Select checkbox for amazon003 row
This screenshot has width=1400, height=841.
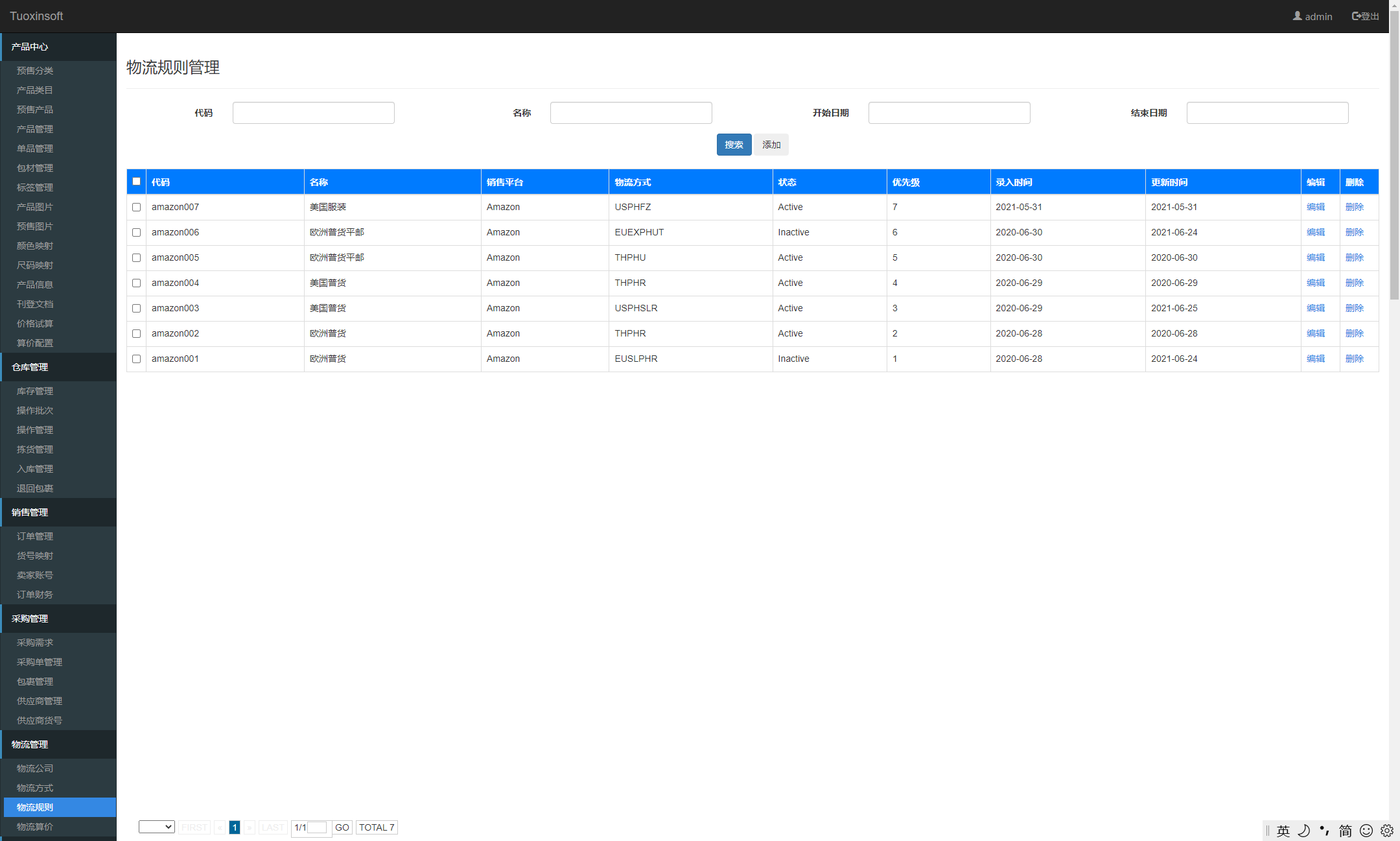pyautogui.click(x=136, y=308)
